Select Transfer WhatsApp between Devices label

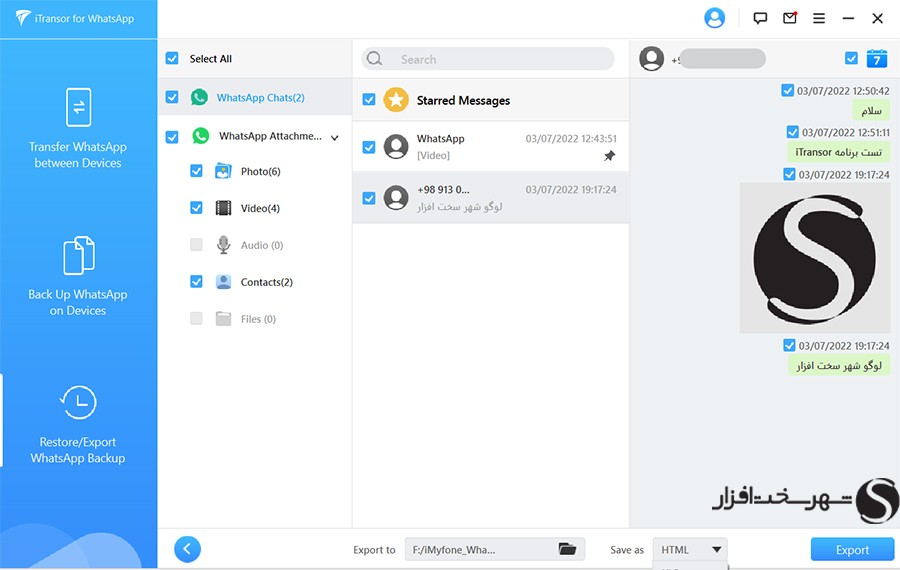click(x=78, y=155)
